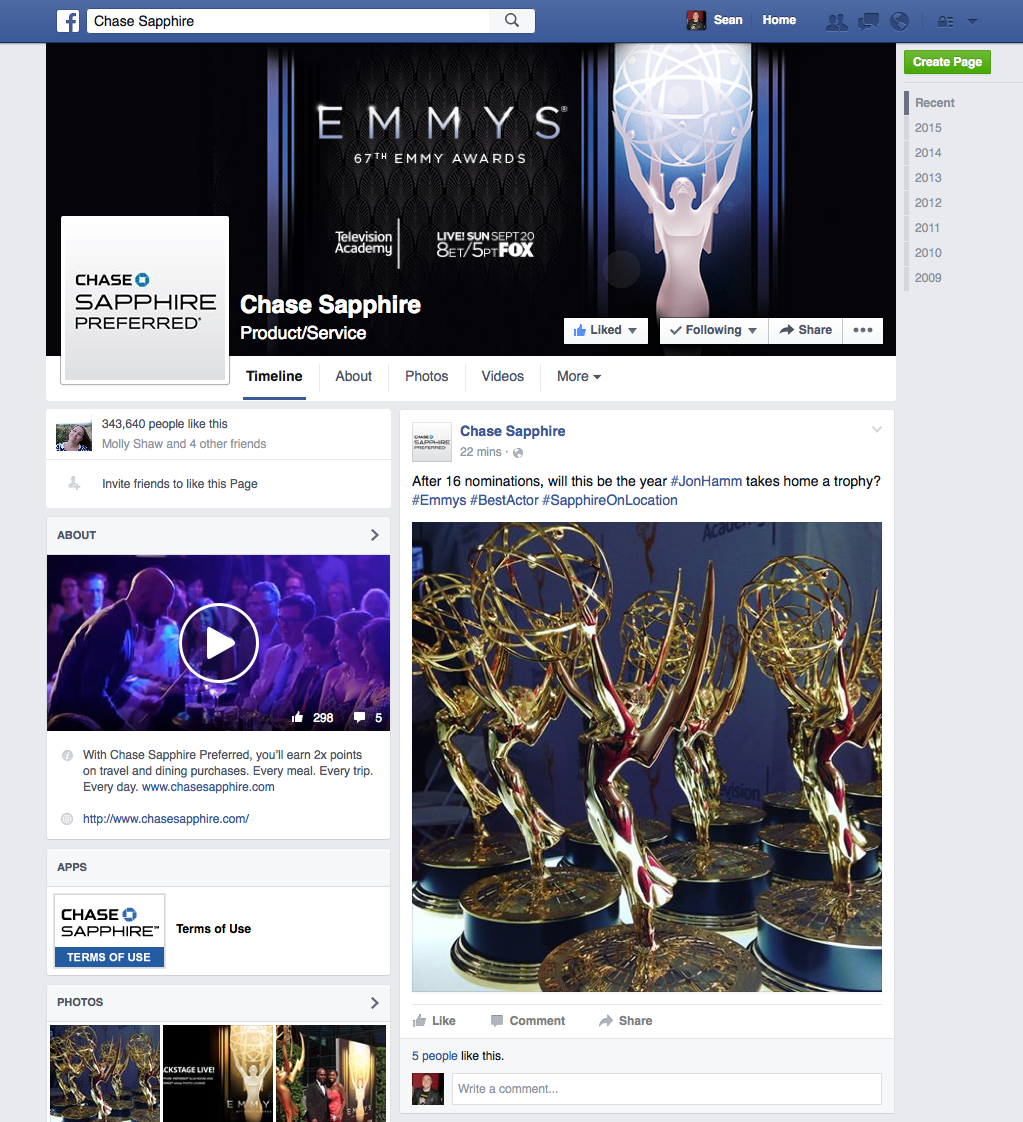The image size is (1023, 1122).
Task: Switch to the Timeline tab
Action: [x=274, y=376]
